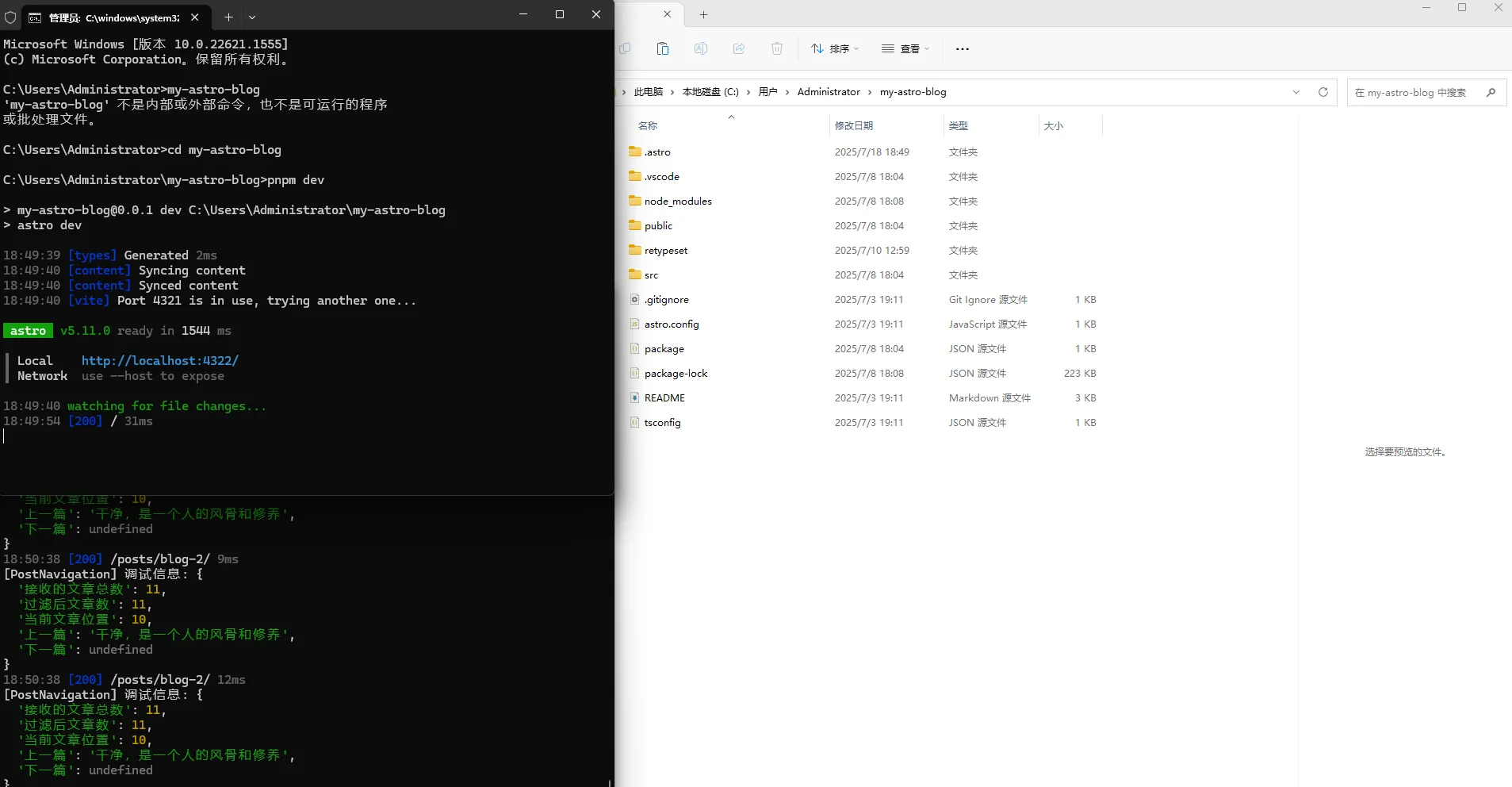Expand the 排序 sort dropdown

tap(835, 49)
